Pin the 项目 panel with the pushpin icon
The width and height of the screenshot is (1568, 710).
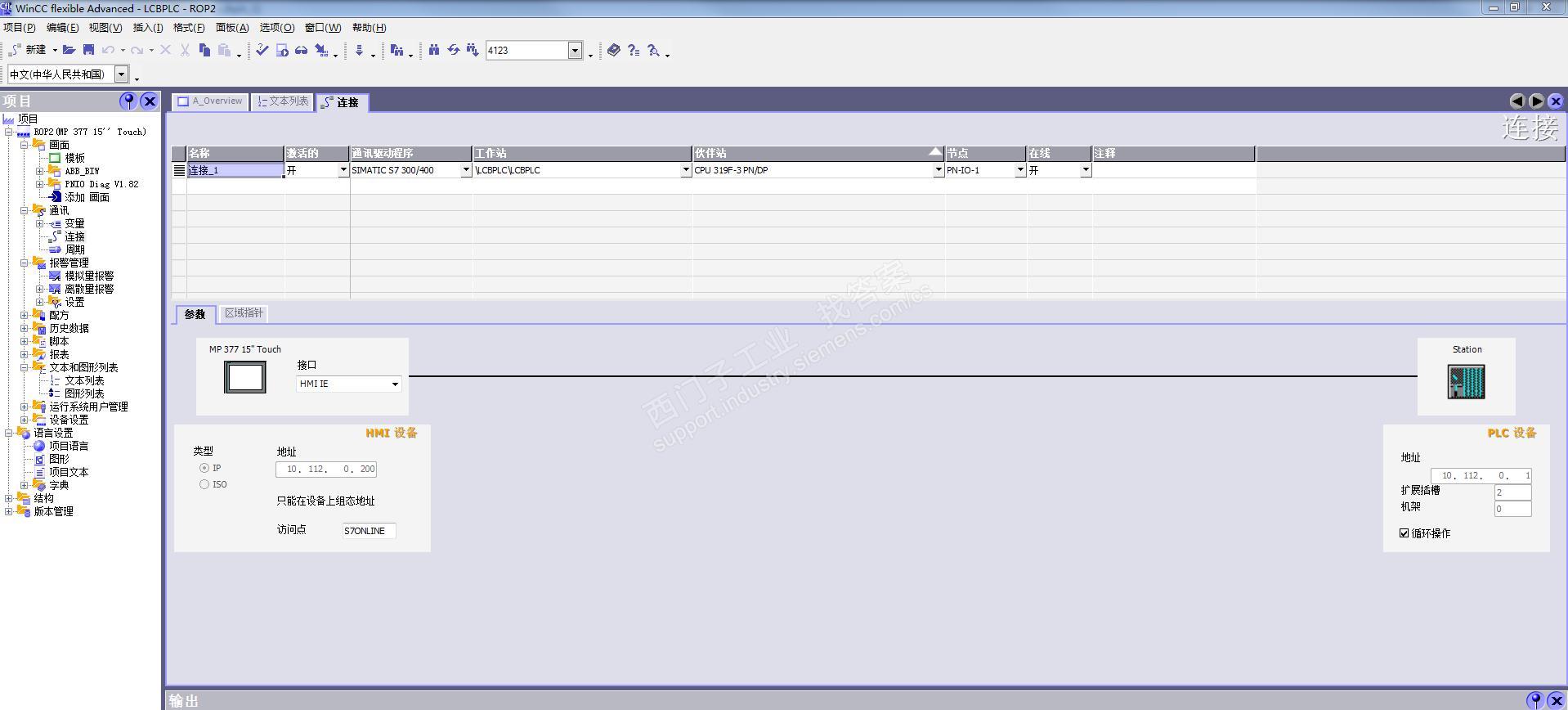128,101
